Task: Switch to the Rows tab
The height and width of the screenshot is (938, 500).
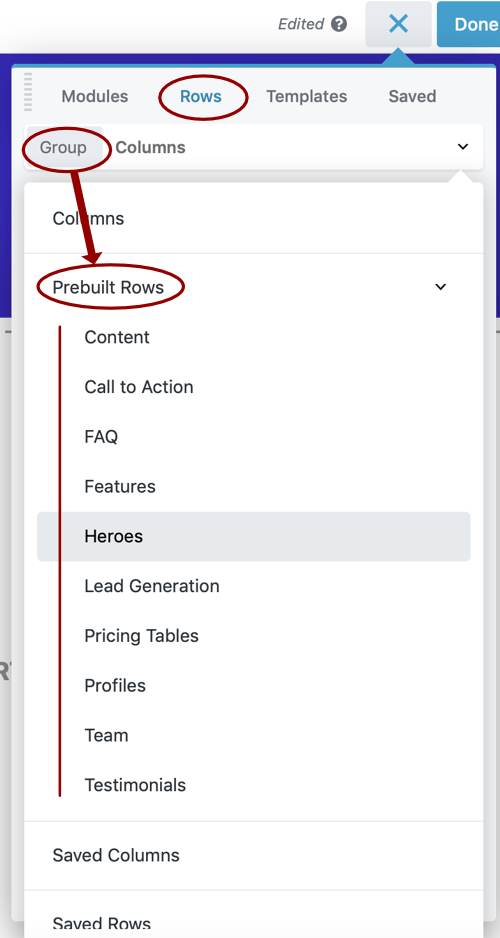Action: 201,96
